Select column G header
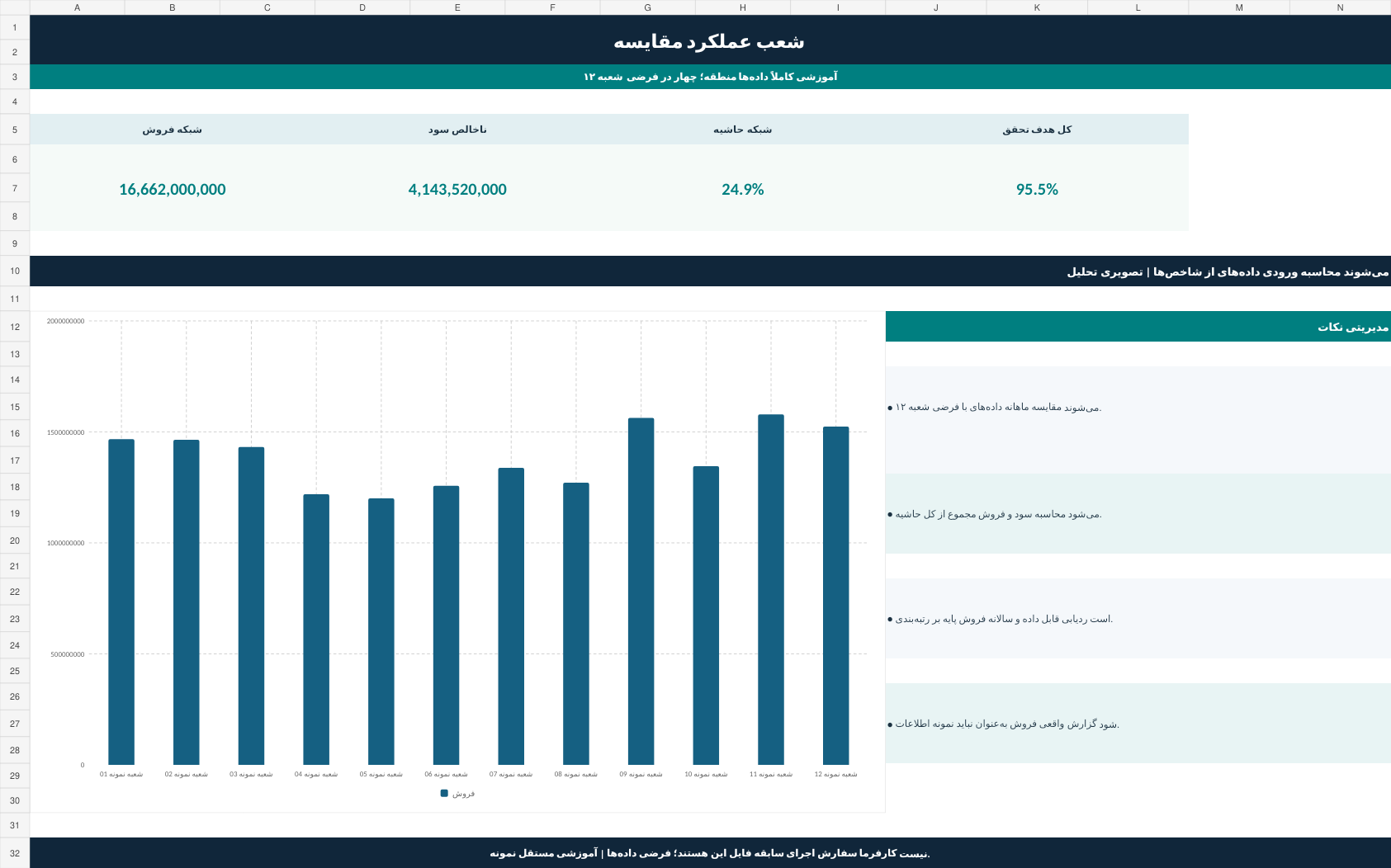1391x868 pixels. coord(647,7)
